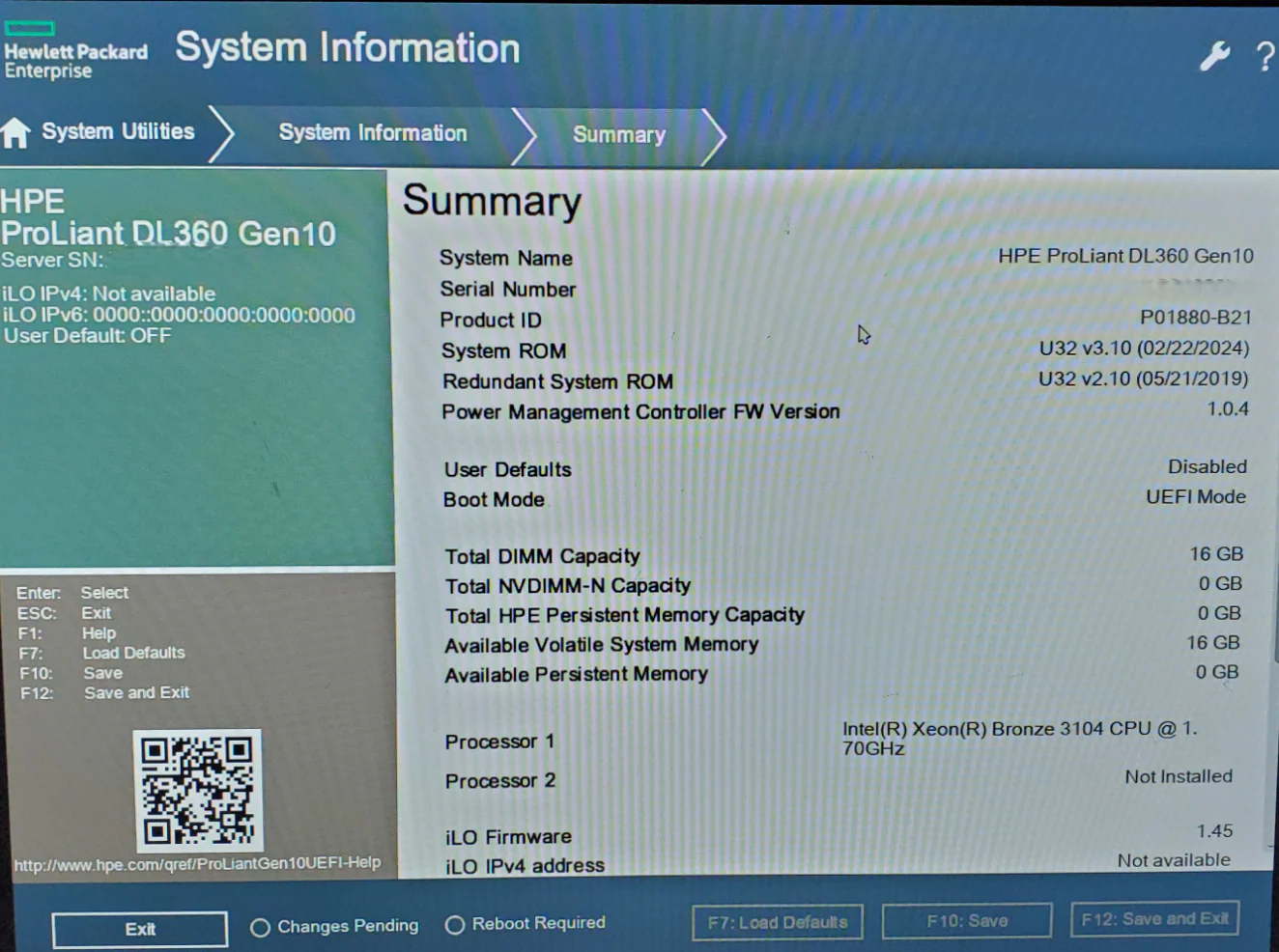Click iLO Firmware value 1.45
This screenshot has height=952, width=1279.
pyautogui.click(x=1214, y=830)
